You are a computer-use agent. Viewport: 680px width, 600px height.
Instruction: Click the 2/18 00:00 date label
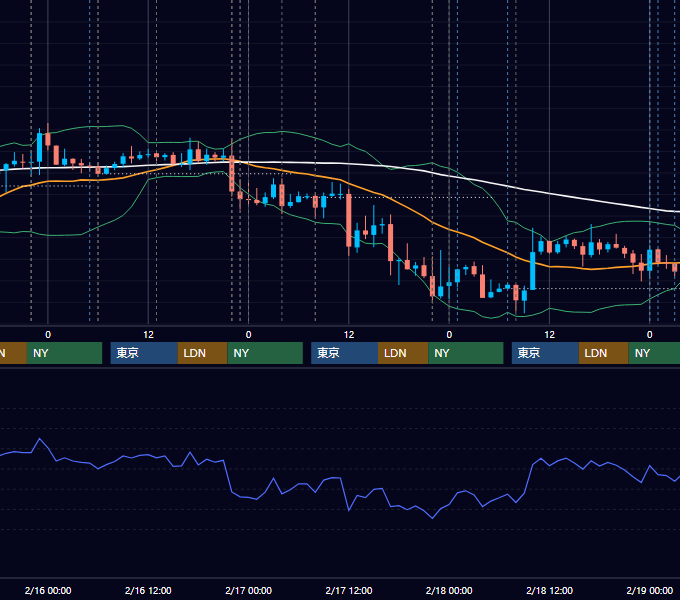pyautogui.click(x=449, y=590)
